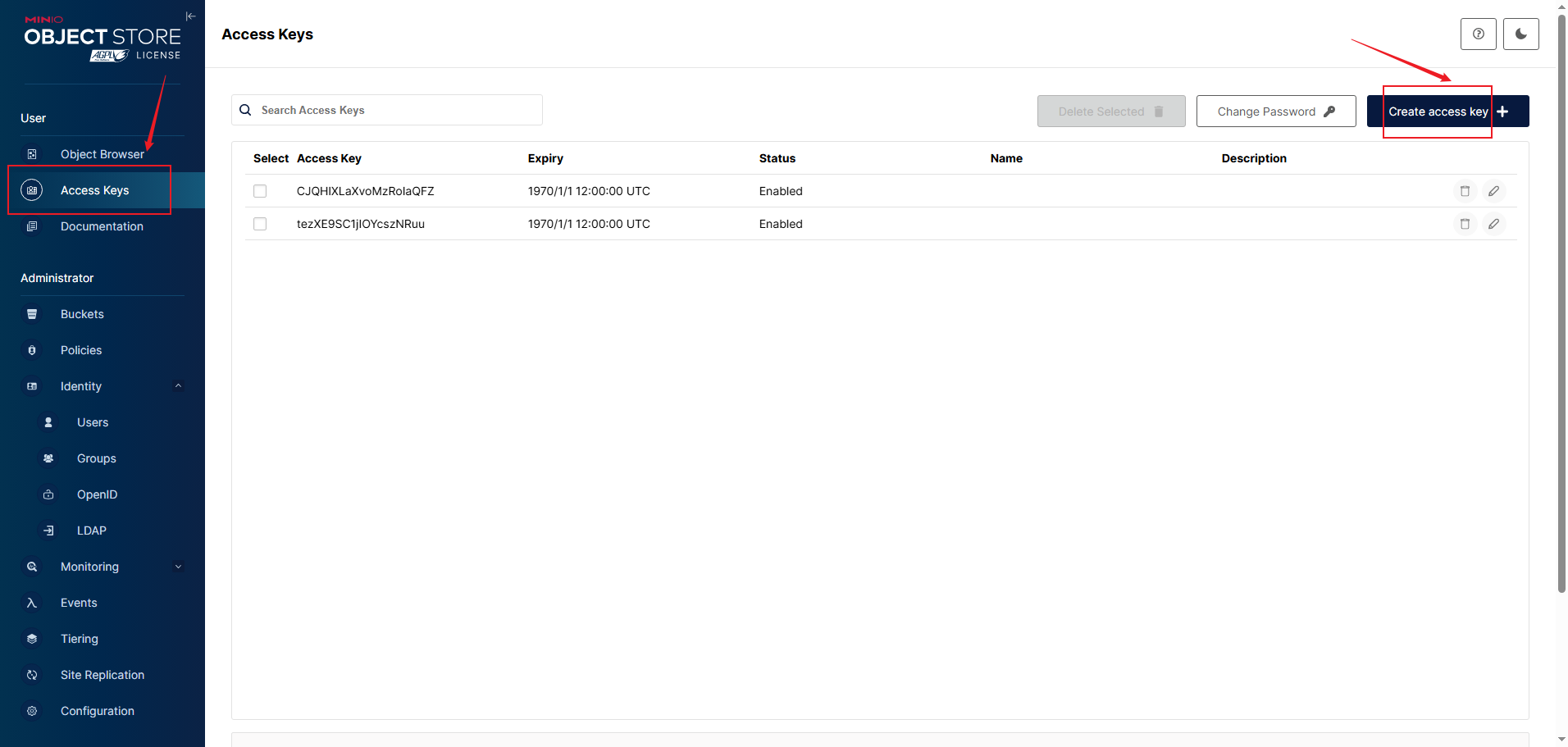Click access key text CJQHIXLaXvoMzRolaQFZ

click(x=366, y=191)
